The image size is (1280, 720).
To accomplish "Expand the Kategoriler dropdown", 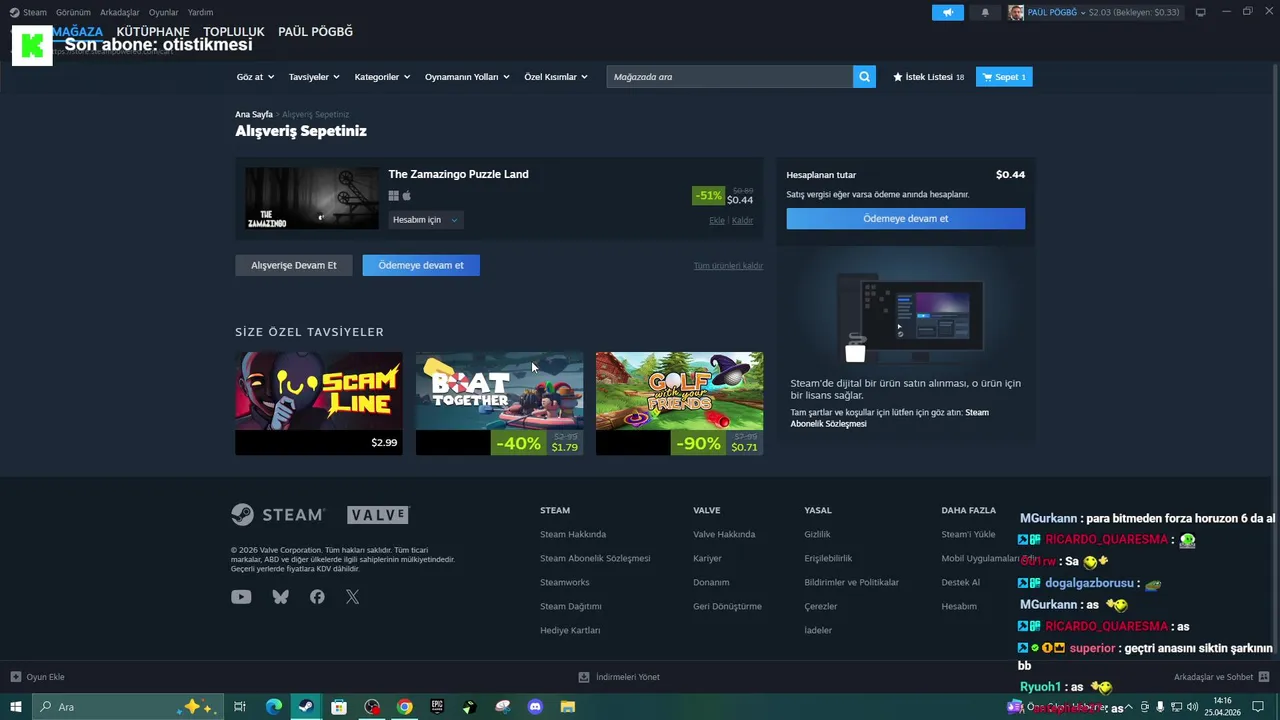I will tap(382, 77).
